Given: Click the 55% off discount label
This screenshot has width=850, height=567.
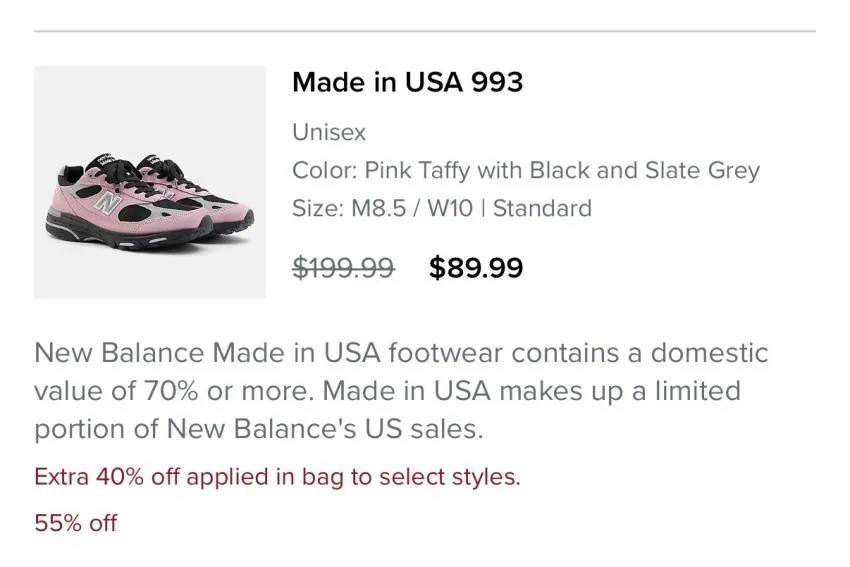Looking at the screenshot, I should pyautogui.click(x=75, y=523).
